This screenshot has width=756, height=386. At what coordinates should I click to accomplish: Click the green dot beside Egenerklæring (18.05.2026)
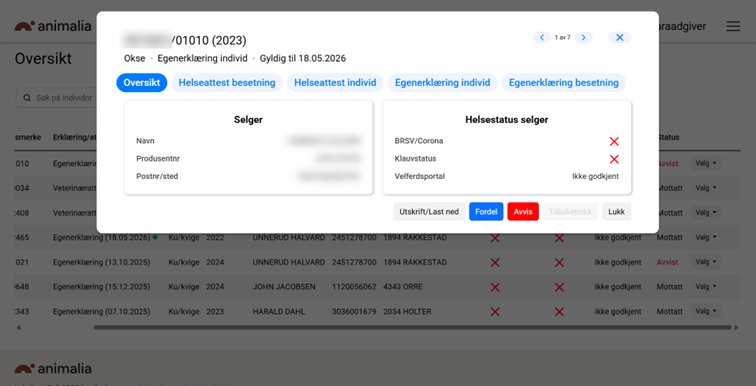pos(155,237)
